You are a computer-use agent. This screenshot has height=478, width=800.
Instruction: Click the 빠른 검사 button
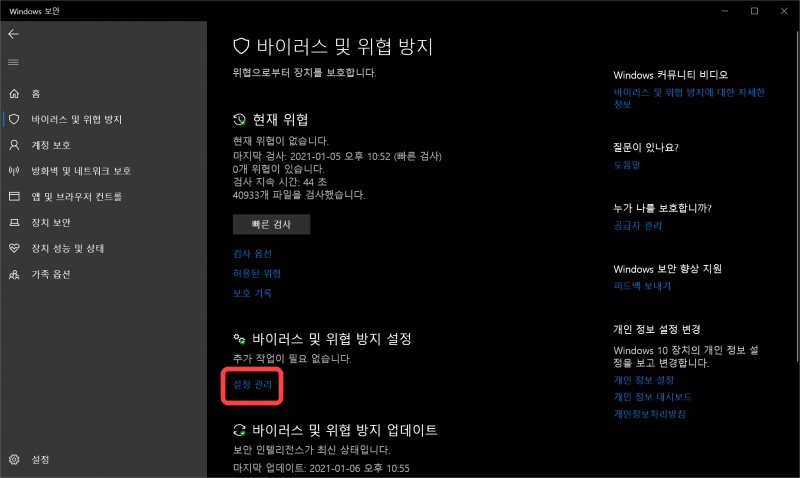click(x=271, y=224)
